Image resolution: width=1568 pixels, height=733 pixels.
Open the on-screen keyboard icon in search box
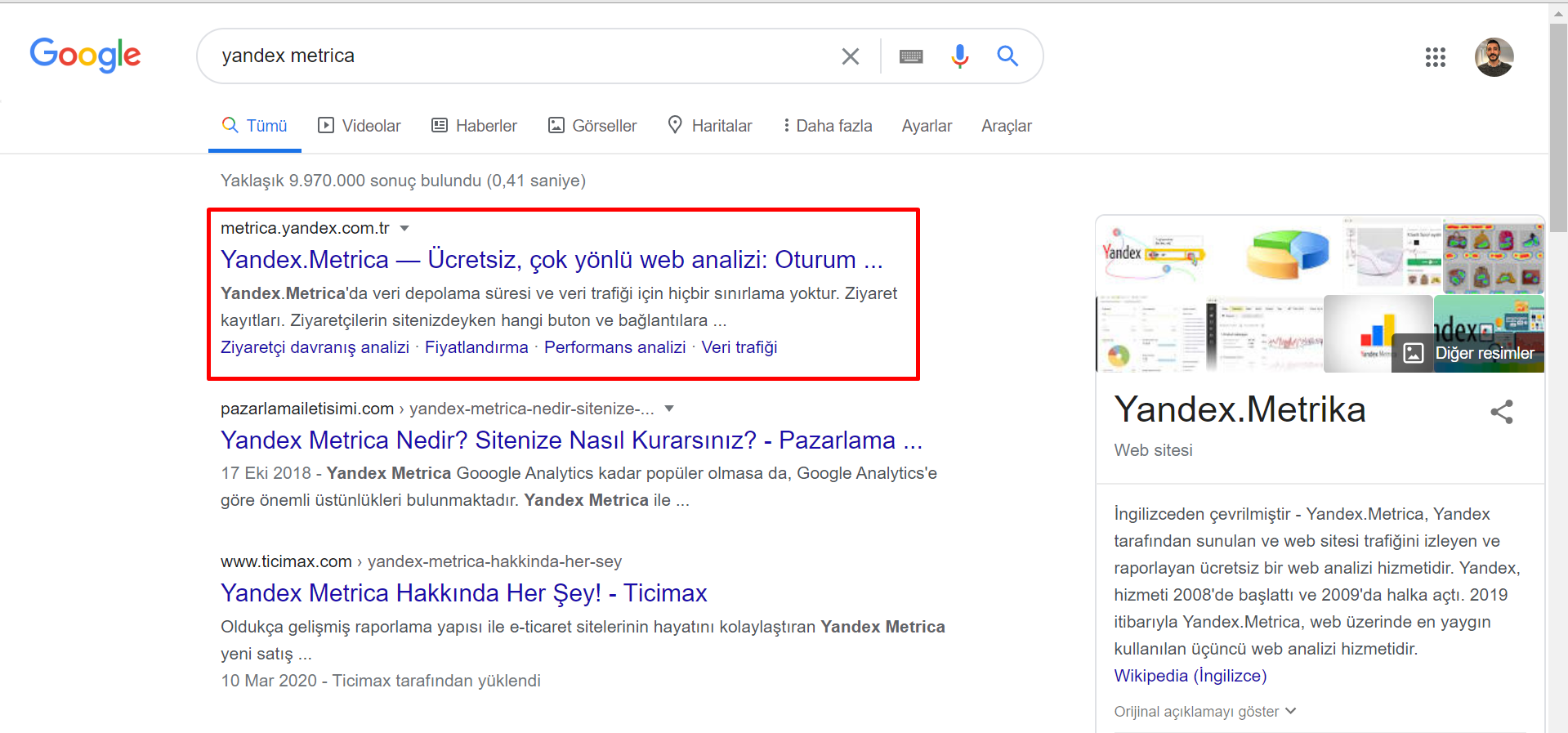[911, 56]
